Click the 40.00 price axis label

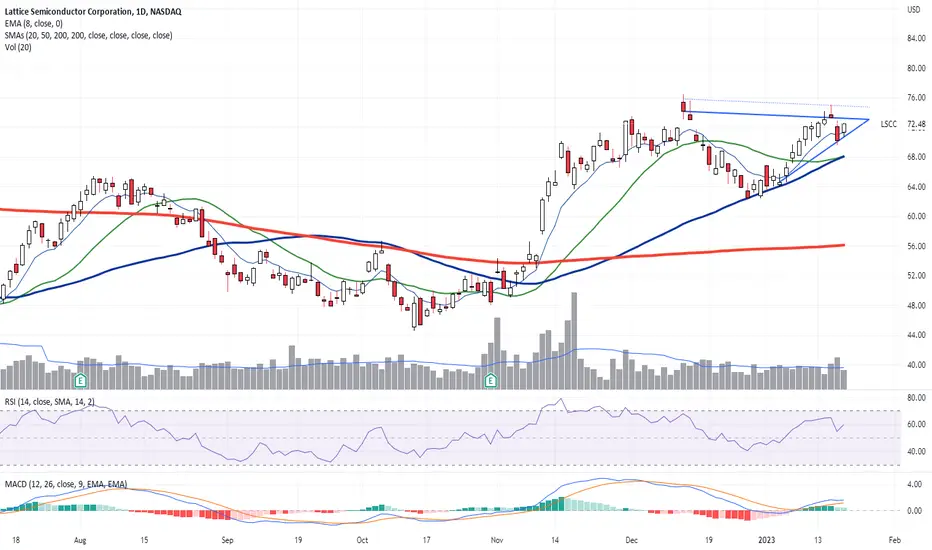(917, 365)
